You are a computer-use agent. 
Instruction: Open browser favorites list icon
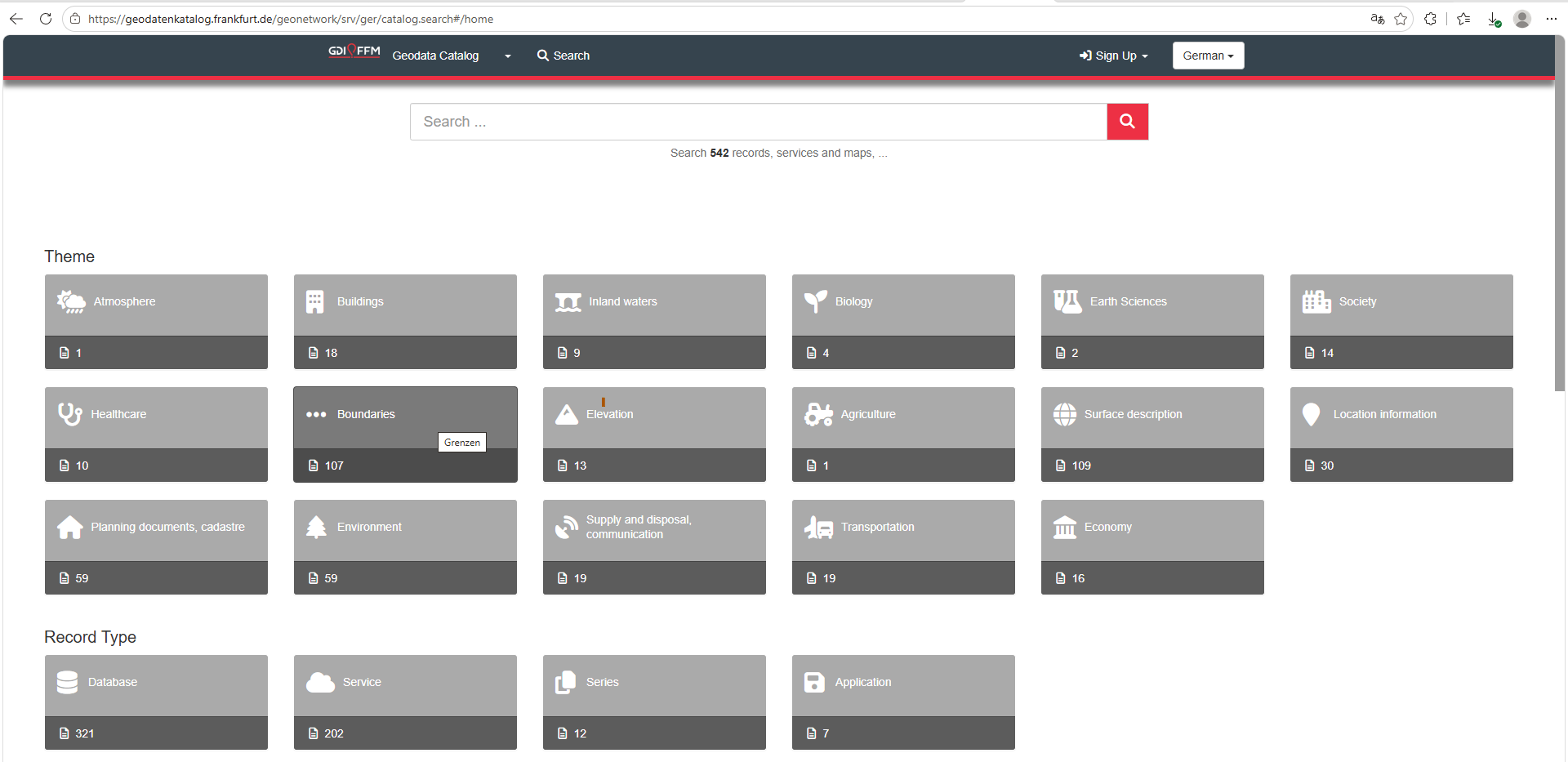[1463, 19]
